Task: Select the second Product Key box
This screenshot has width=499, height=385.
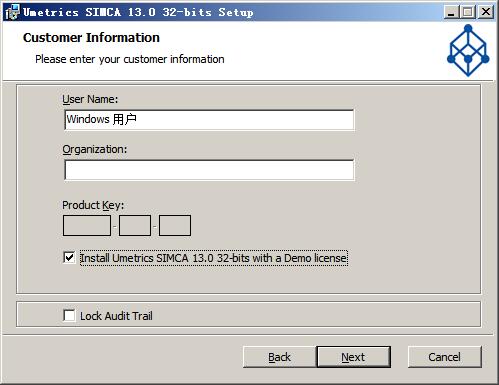Action: coord(135,226)
